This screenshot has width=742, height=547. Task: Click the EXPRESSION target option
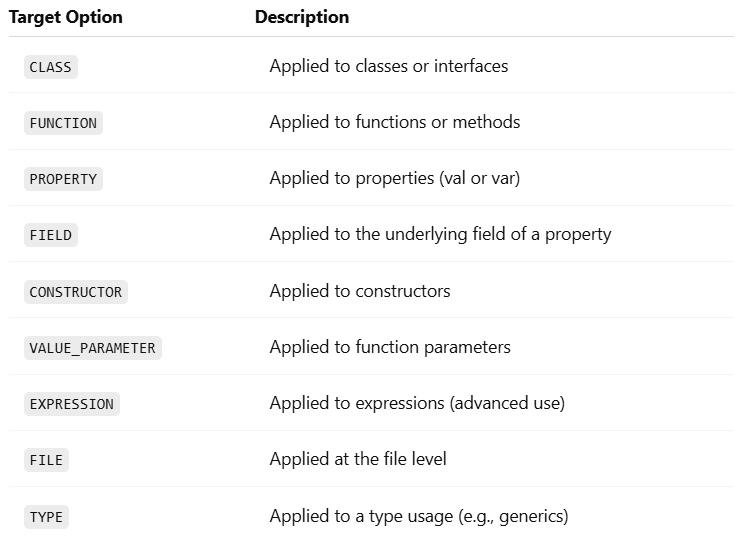point(72,404)
